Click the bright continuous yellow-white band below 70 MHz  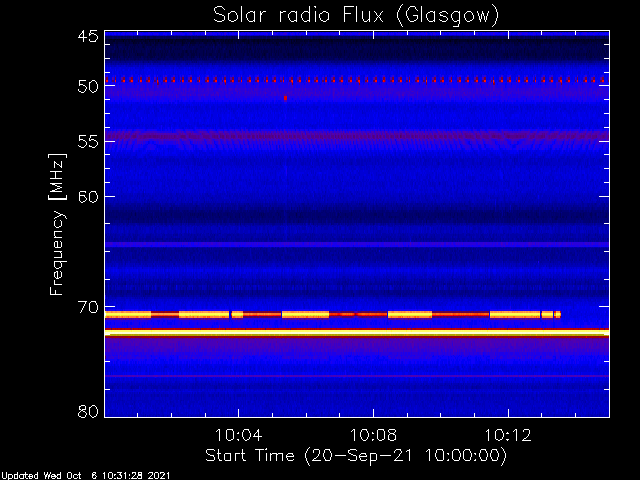coord(357,333)
